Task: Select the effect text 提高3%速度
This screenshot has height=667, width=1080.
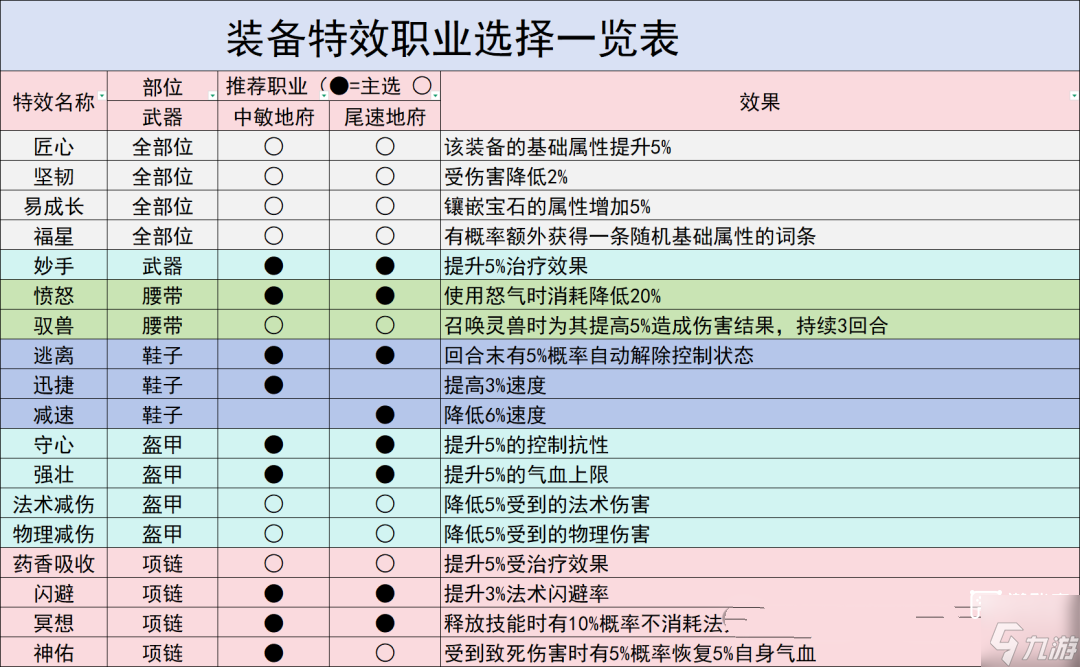Action: (495, 384)
